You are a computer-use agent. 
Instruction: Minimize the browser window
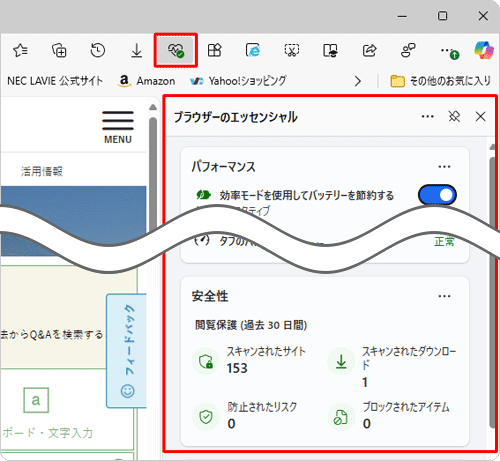402,16
